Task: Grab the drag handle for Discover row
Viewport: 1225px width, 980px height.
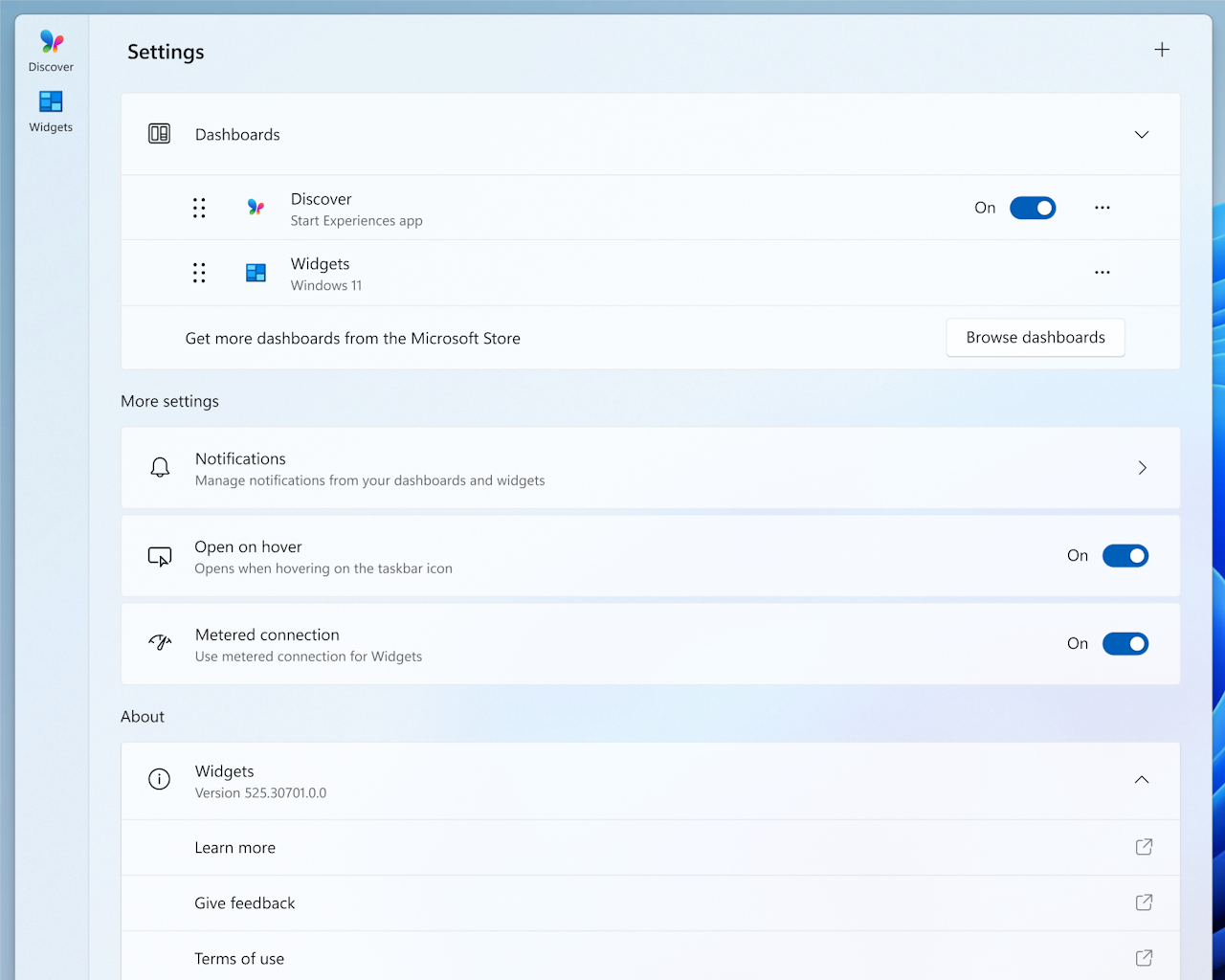Action: [x=199, y=208]
